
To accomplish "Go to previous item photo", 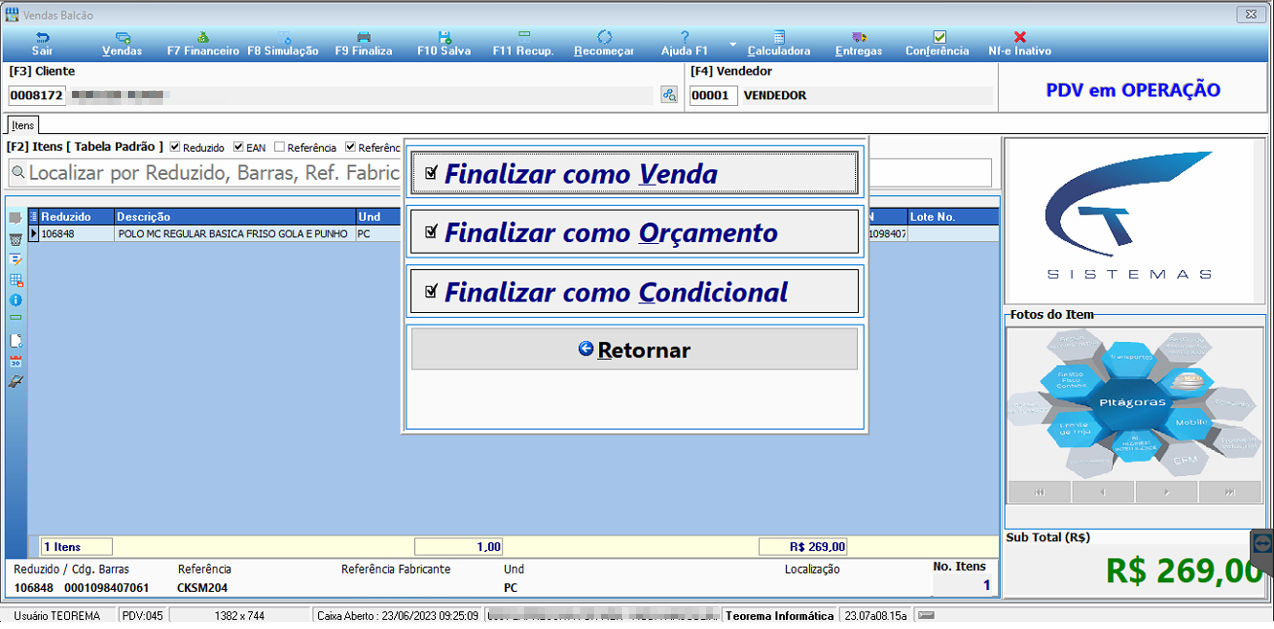I will click(x=1103, y=492).
